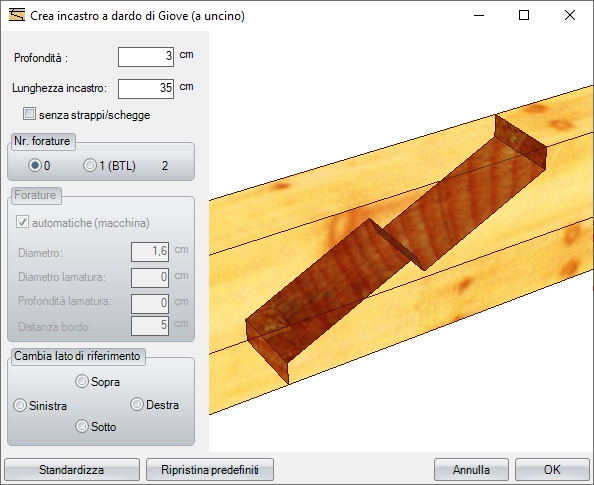
Task: Click the Ripristina predefiniti button
Action: [210, 470]
